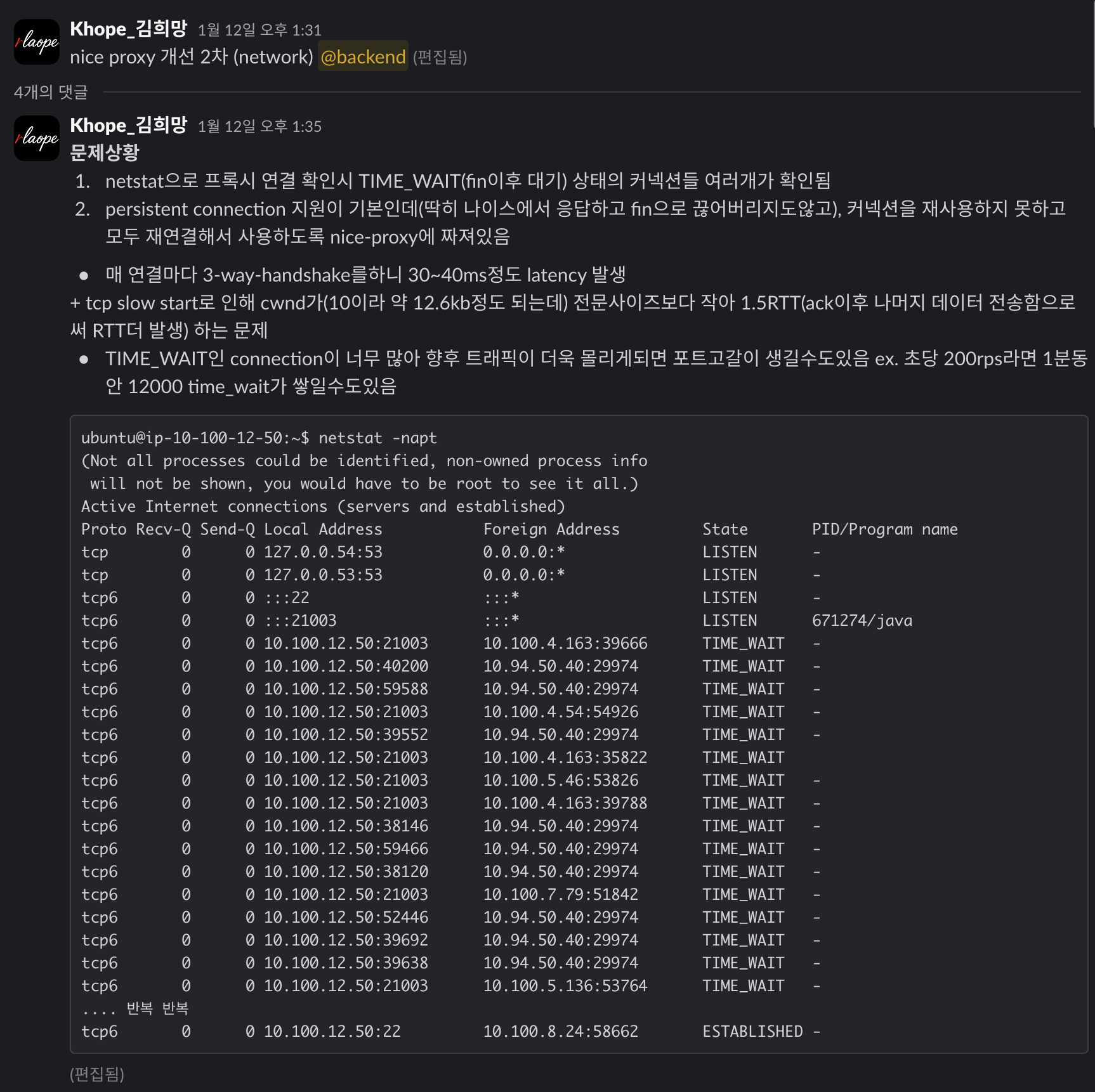Expand the '4개의 댓글' comment thread
The width and height of the screenshot is (1095, 1092).
(51, 92)
